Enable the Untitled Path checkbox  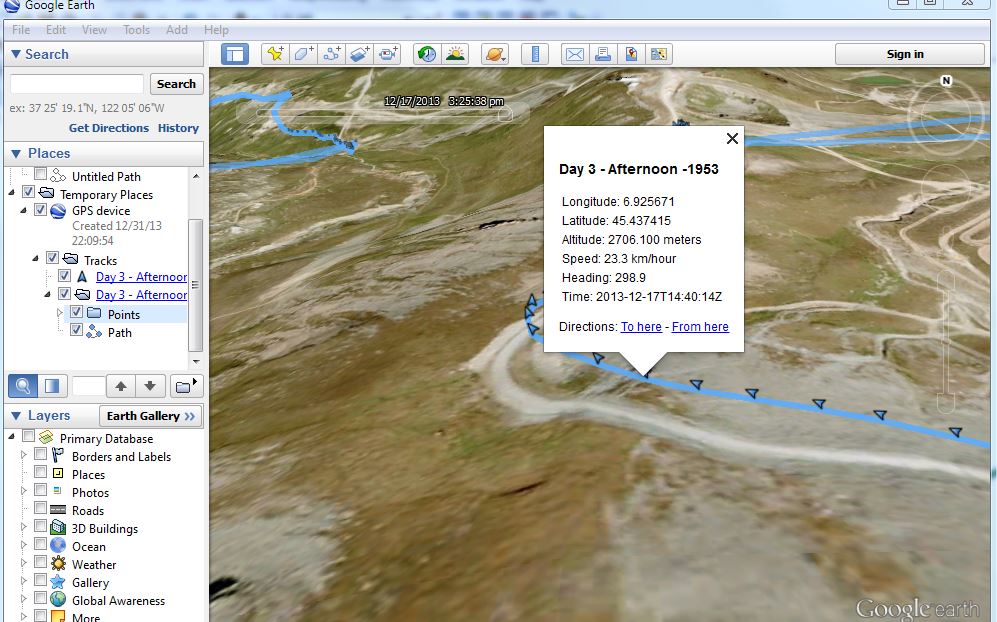click(40, 173)
